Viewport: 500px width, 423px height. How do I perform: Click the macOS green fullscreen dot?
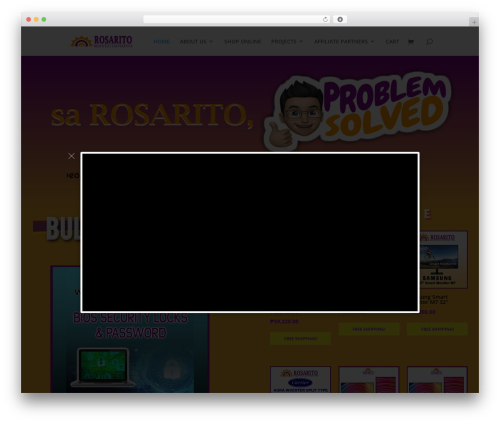pos(44,19)
